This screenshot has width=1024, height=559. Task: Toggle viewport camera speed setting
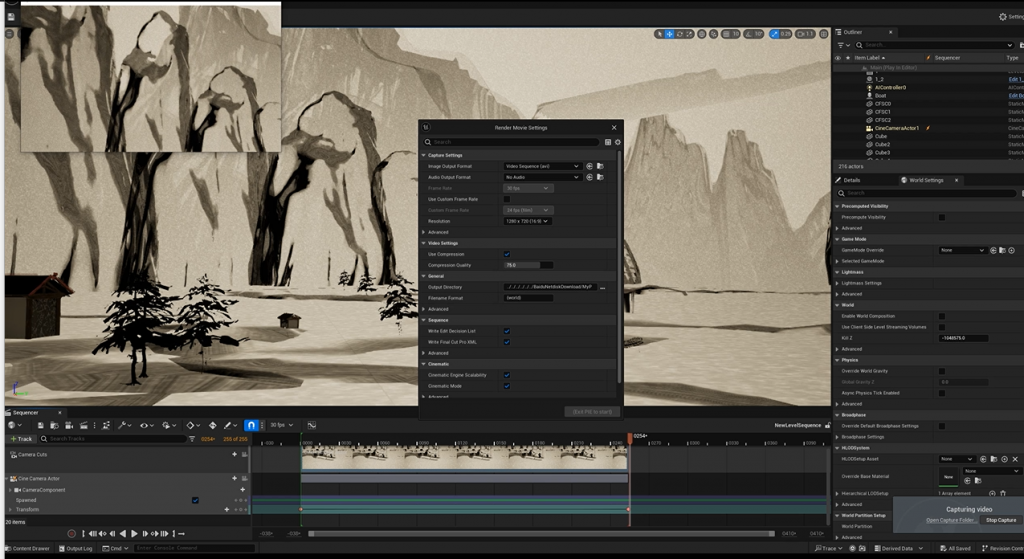pyautogui.click(x=805, y=34)
